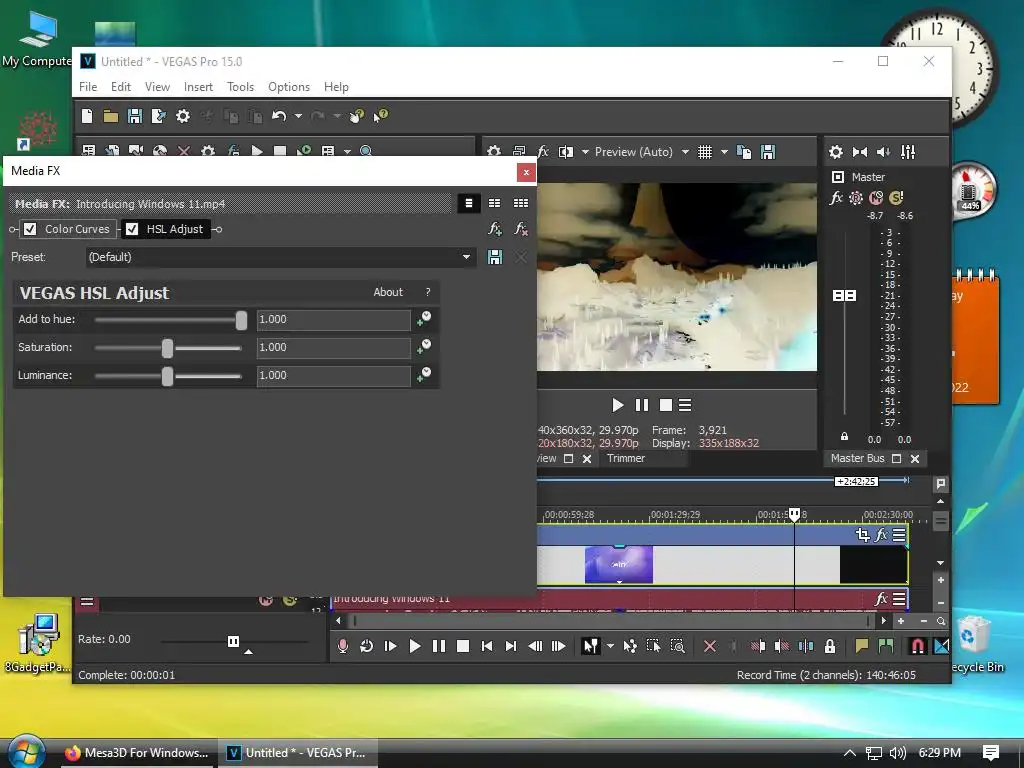Save the project using the toolbar floppy icon
Viewport: 1024px width, 768px height.
coord(135,116)
